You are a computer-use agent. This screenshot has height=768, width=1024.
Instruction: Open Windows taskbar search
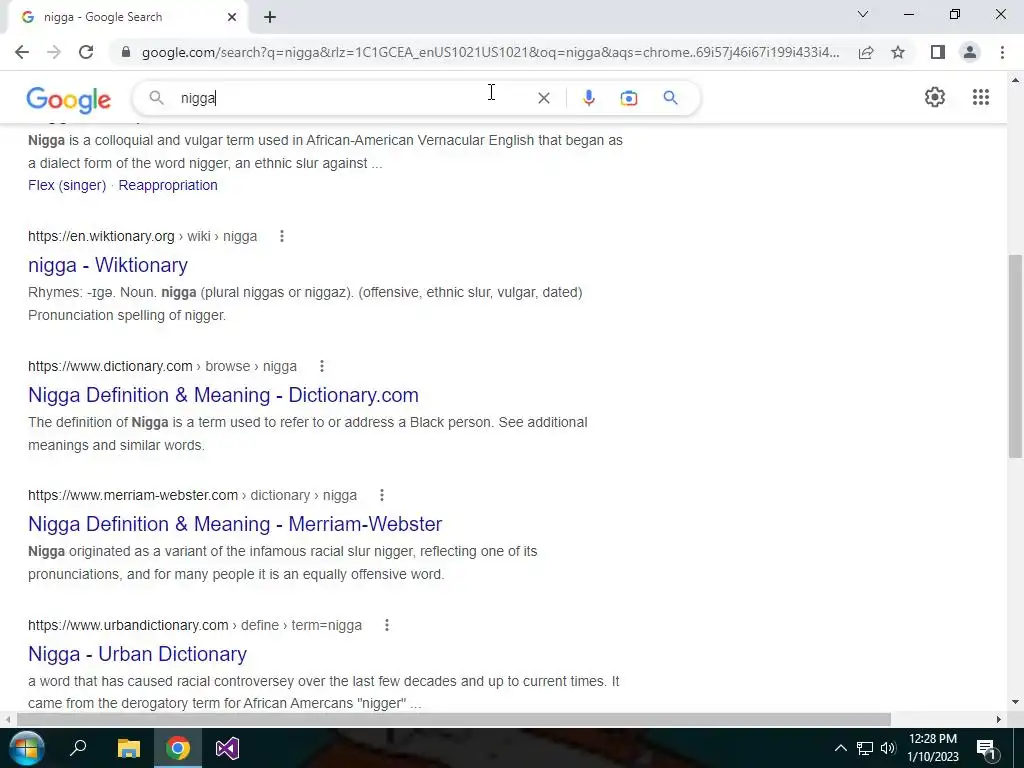click(x=78, y=748)
